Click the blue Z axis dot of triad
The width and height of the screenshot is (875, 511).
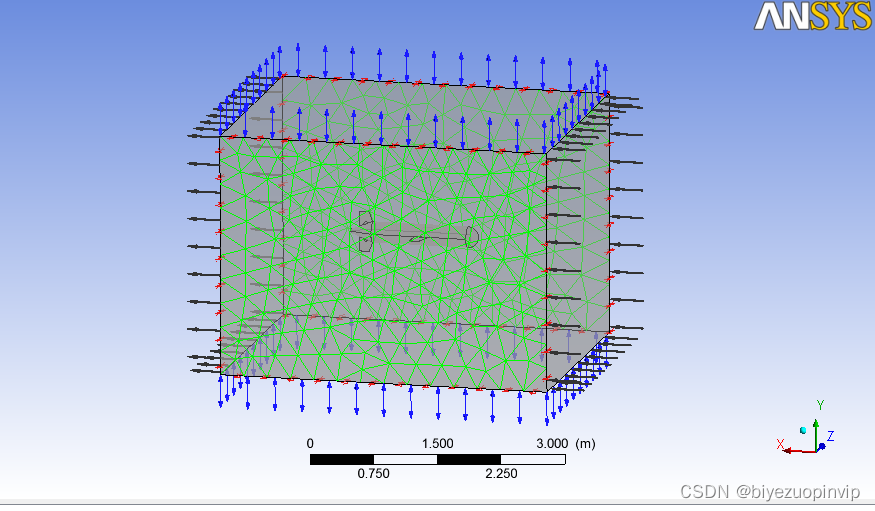822,446
